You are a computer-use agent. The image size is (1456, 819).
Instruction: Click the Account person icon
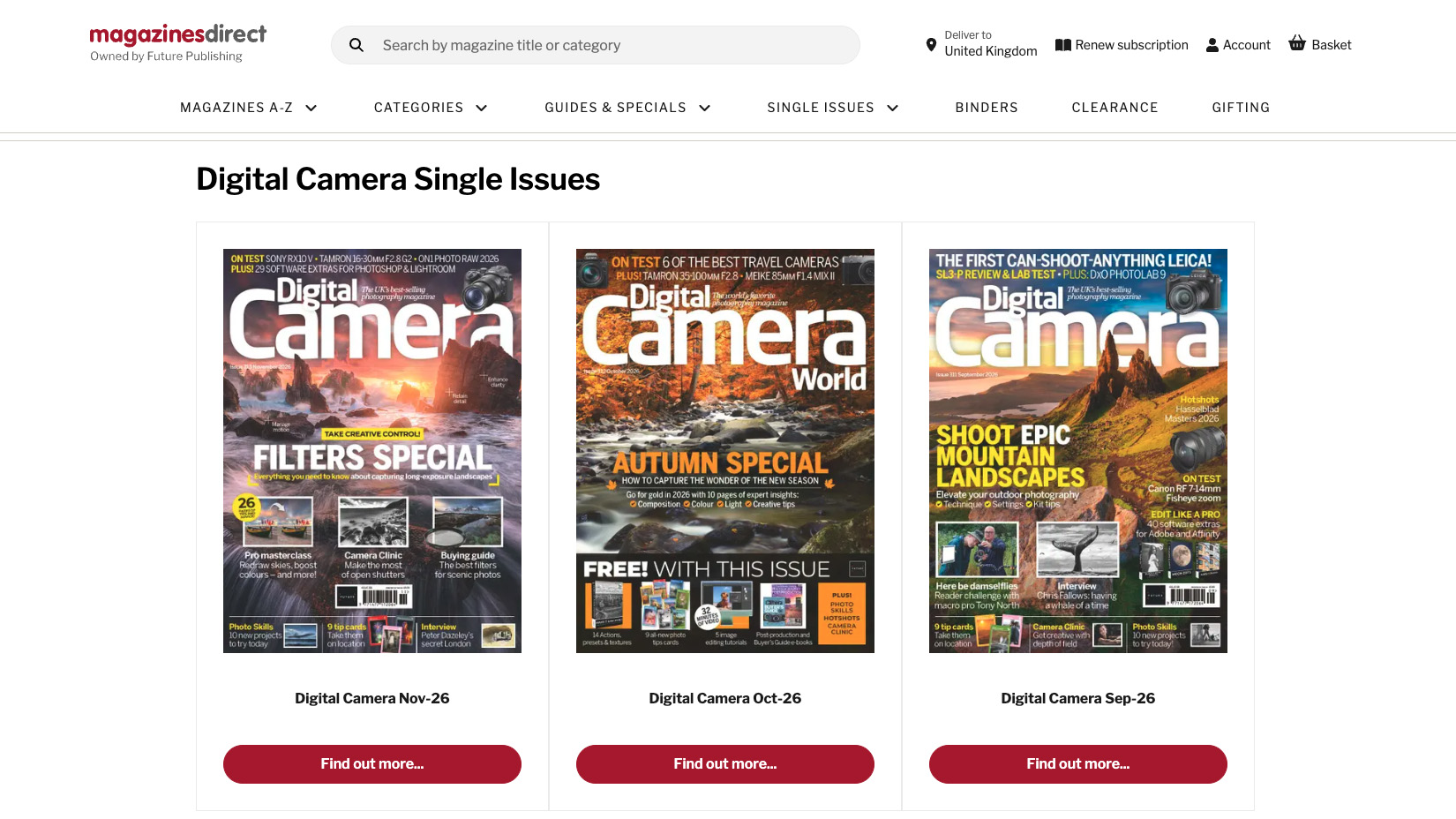coord(1212,45)
